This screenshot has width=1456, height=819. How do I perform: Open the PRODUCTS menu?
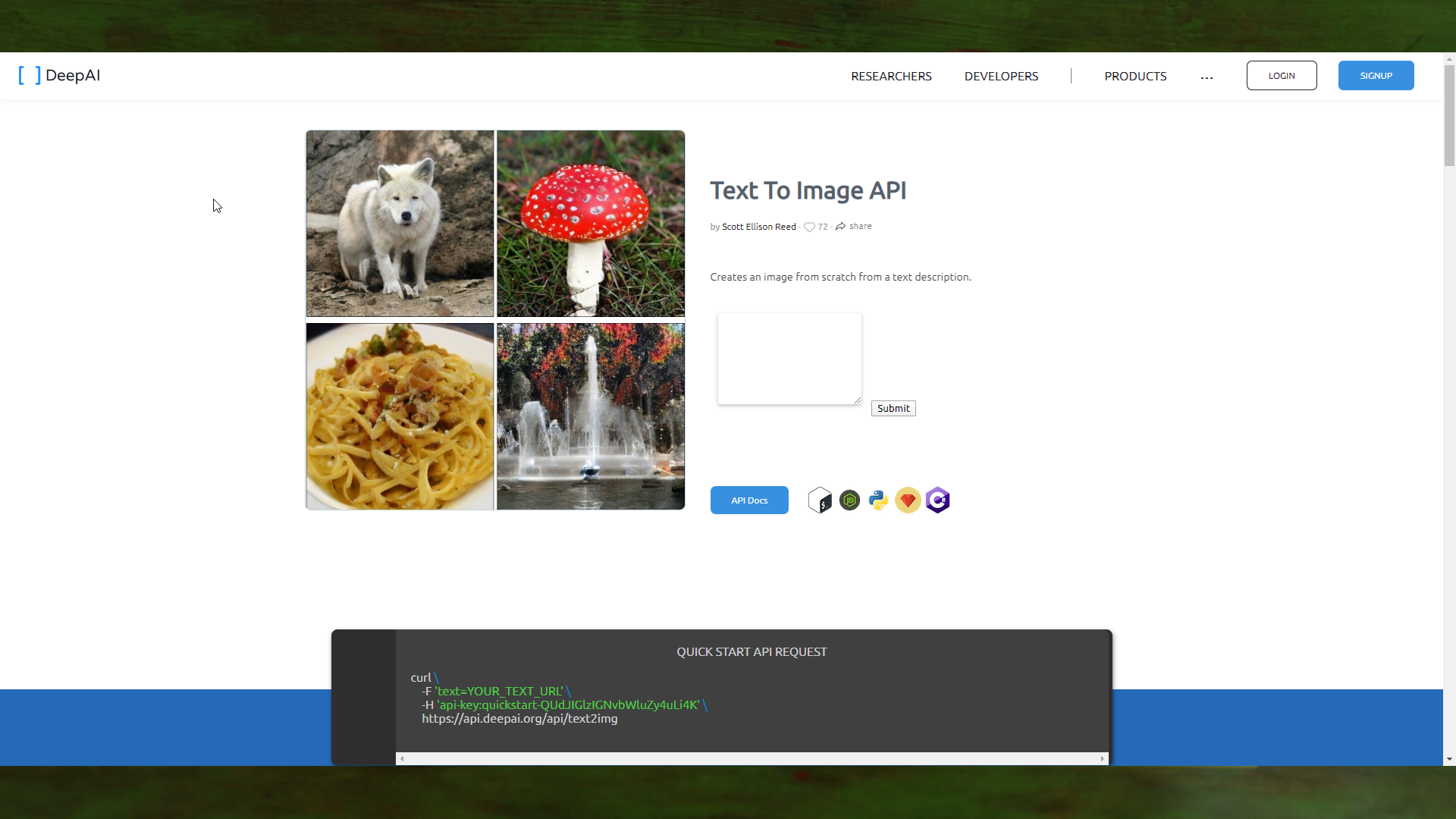click(x=1135, y=76)
